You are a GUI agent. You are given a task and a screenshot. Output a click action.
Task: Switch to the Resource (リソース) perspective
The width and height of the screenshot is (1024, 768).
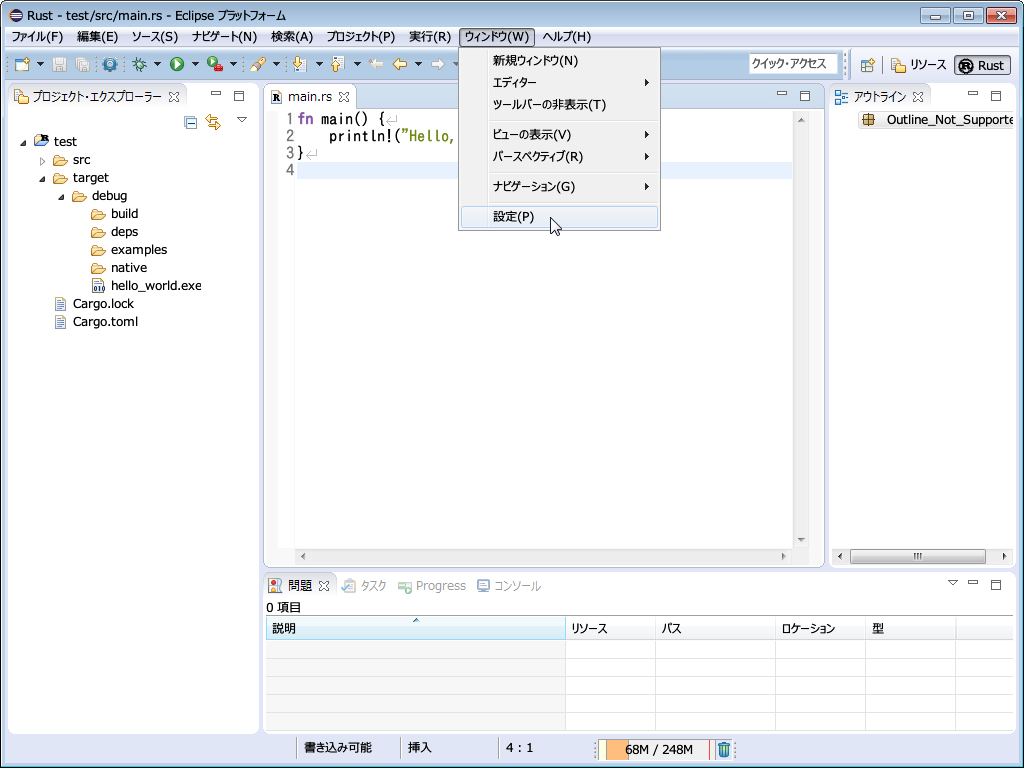(x=919, y=65)
